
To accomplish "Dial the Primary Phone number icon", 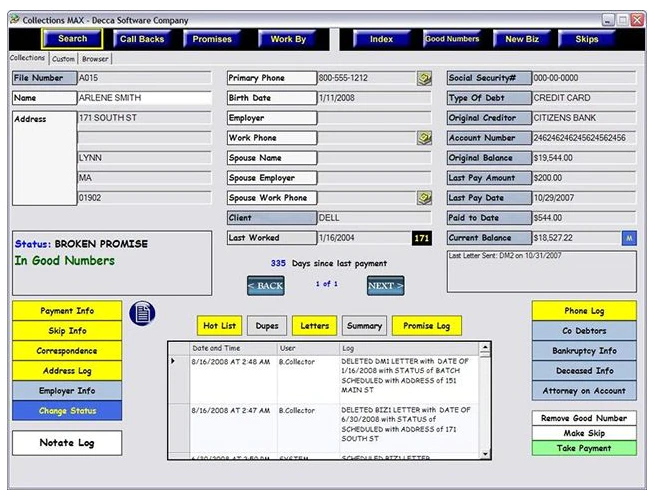I will pyautogui.click(x=424, y=78).
